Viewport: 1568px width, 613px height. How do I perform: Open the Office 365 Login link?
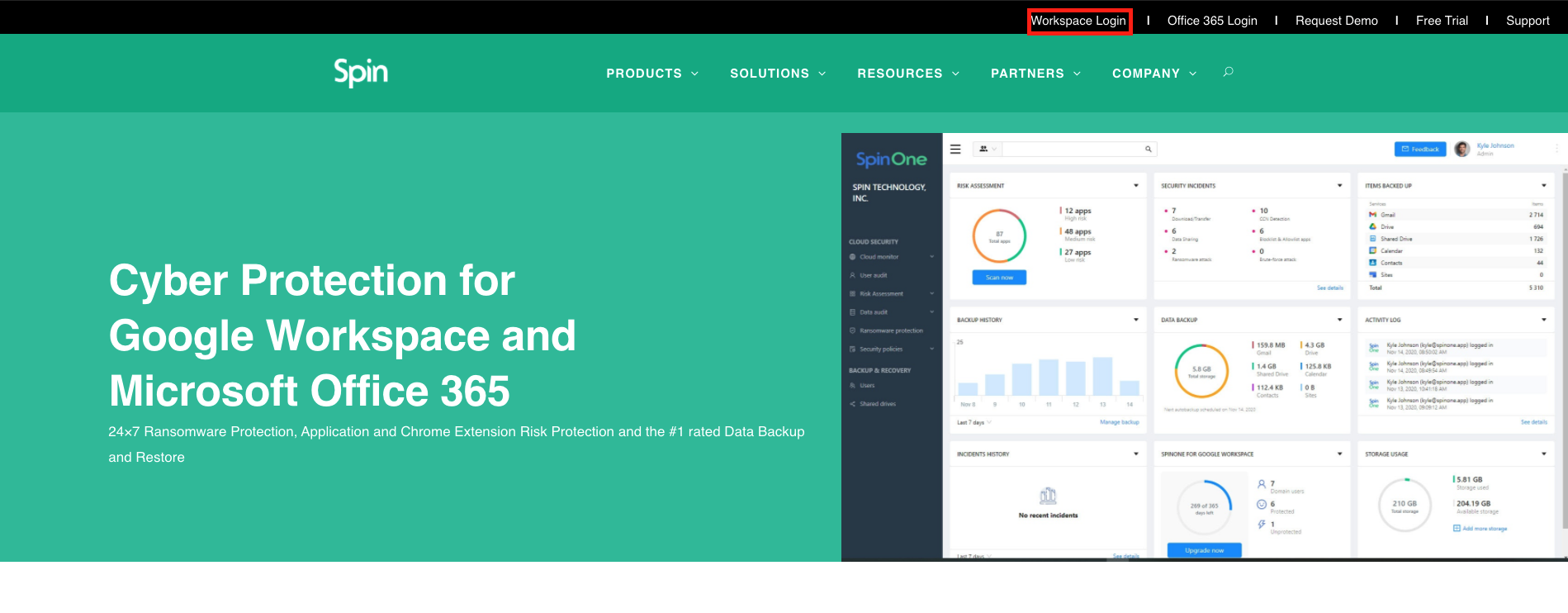[1211, 21]
